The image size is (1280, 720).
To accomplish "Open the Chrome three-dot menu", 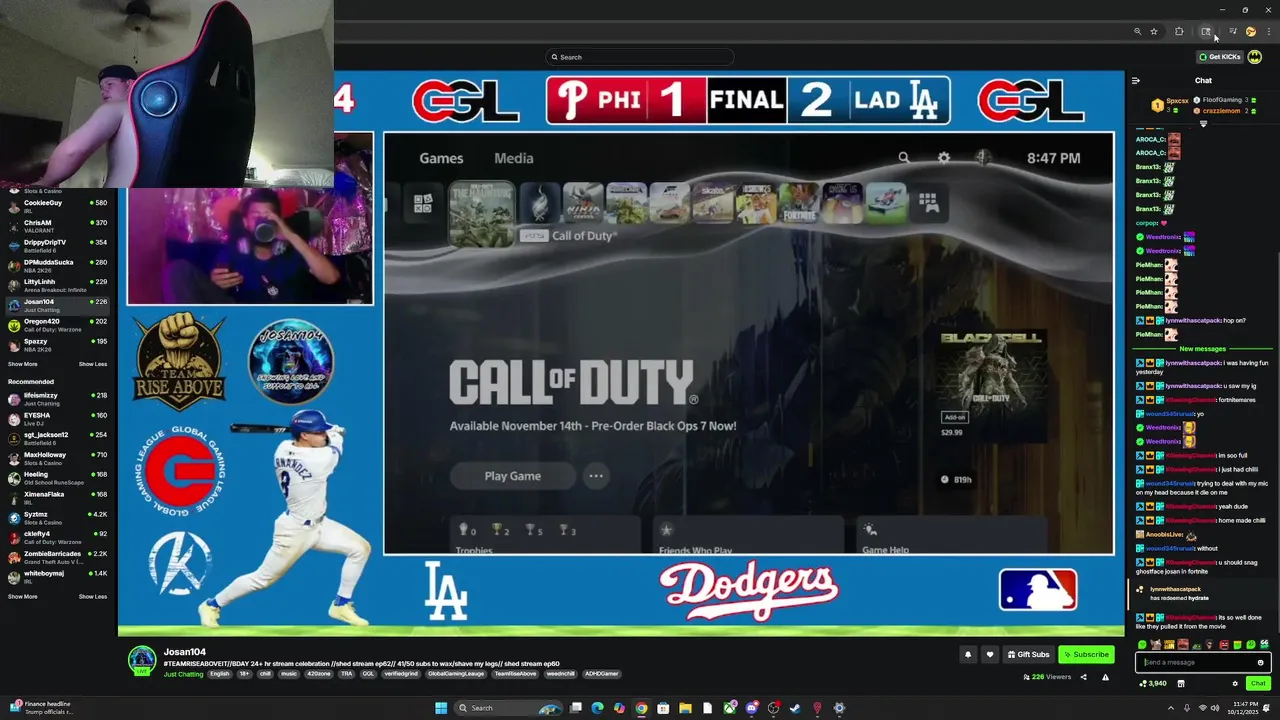I will [1269, 32].
